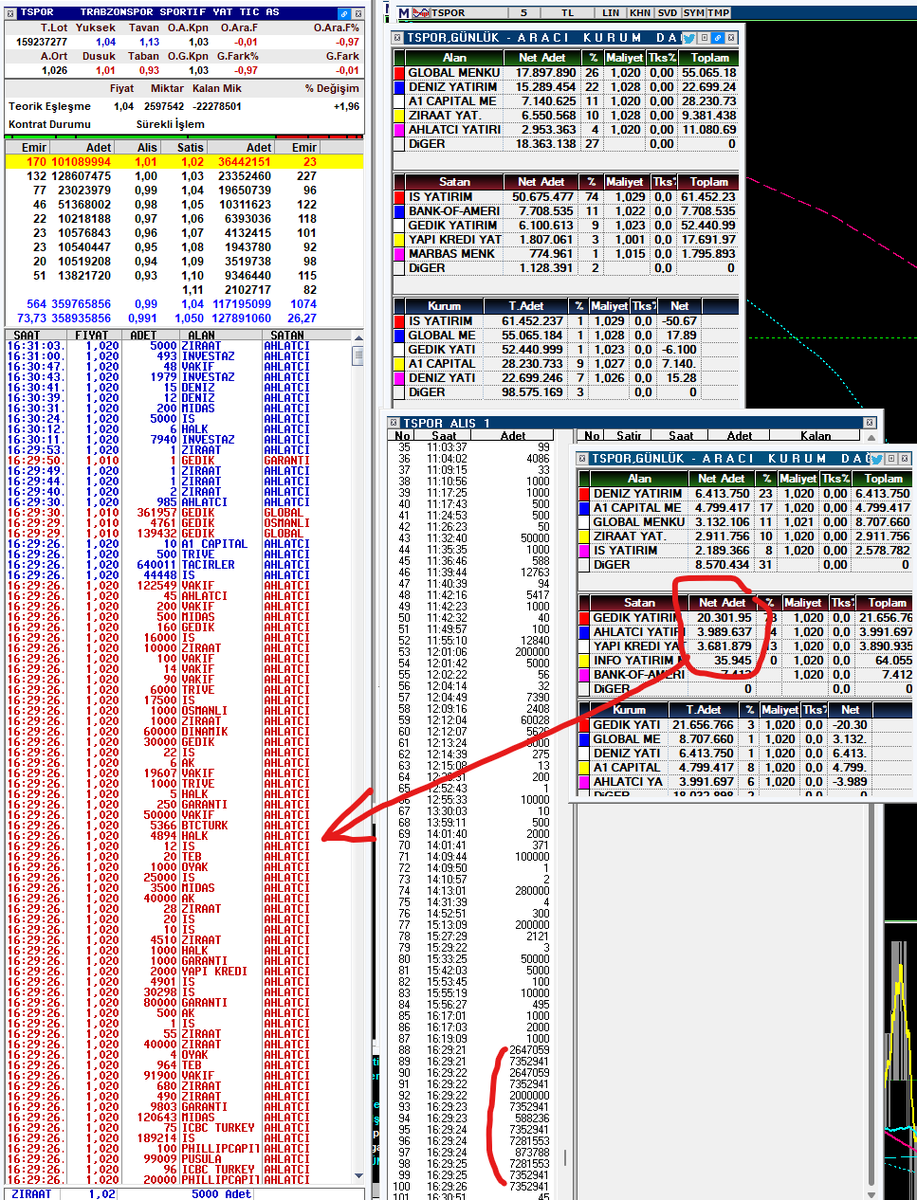Click highlighted best bid price 1,01 row
Image resolution: width=917 pixels, height=1200 pixels.
(182, 161)
